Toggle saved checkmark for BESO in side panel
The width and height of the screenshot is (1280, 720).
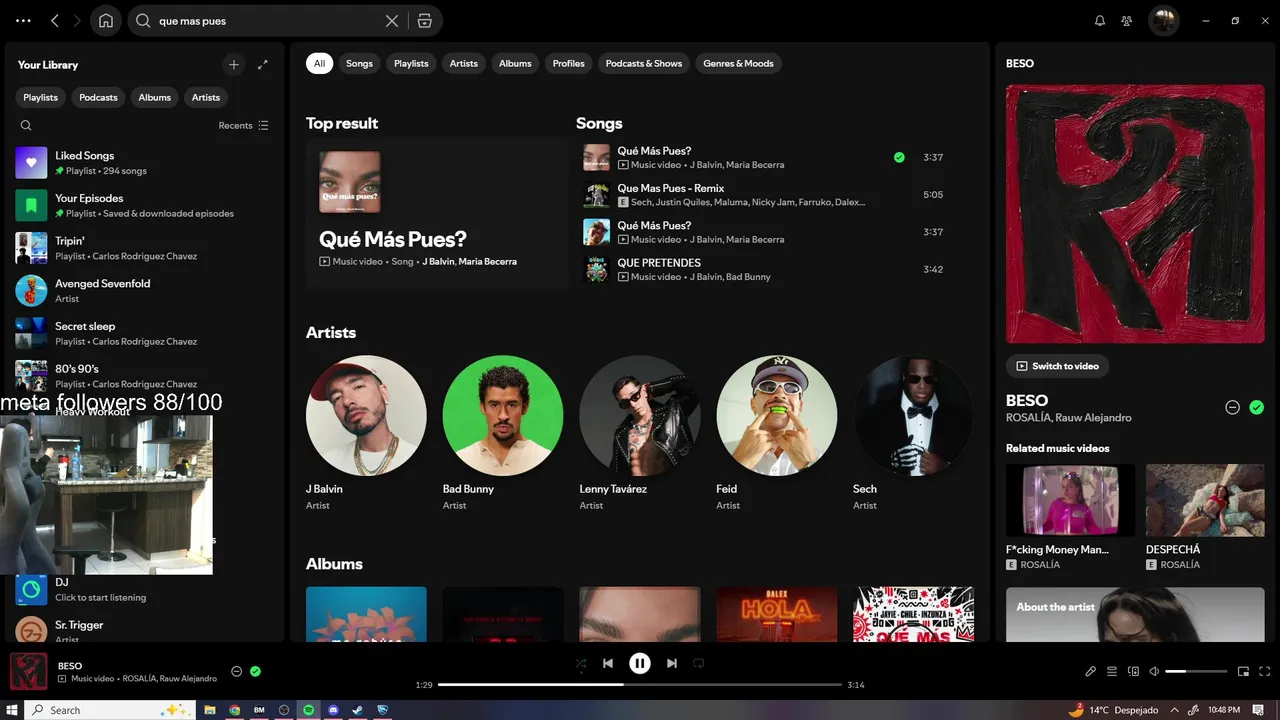click(1257, 407)
